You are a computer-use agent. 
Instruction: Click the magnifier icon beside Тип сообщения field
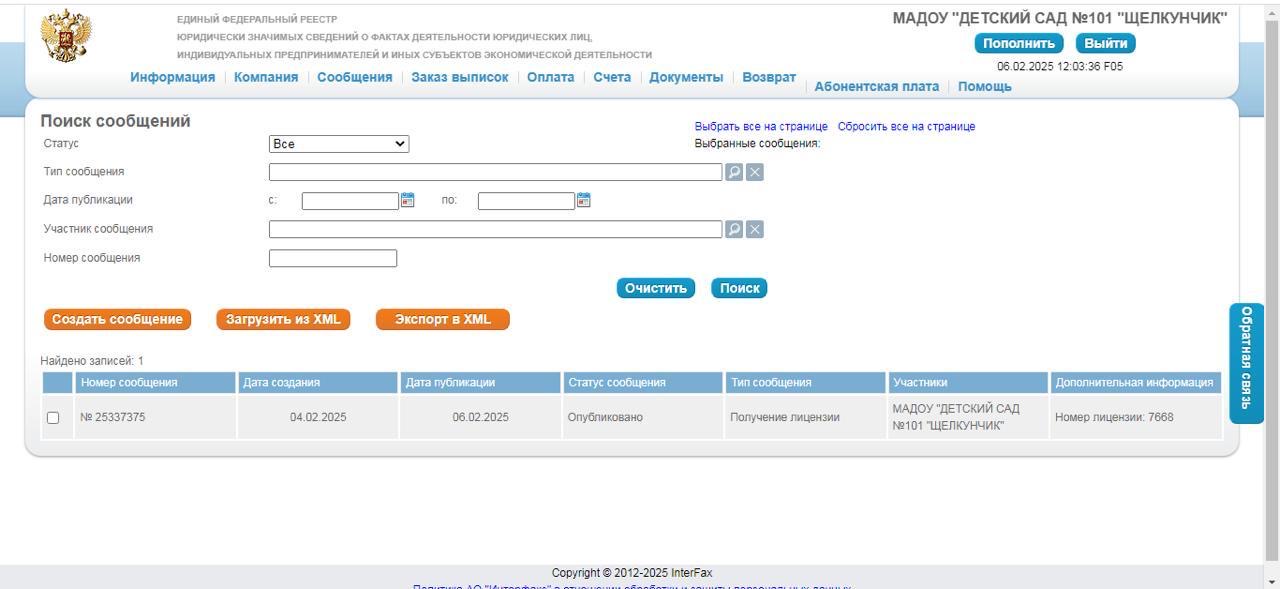(x=734, y=172)
